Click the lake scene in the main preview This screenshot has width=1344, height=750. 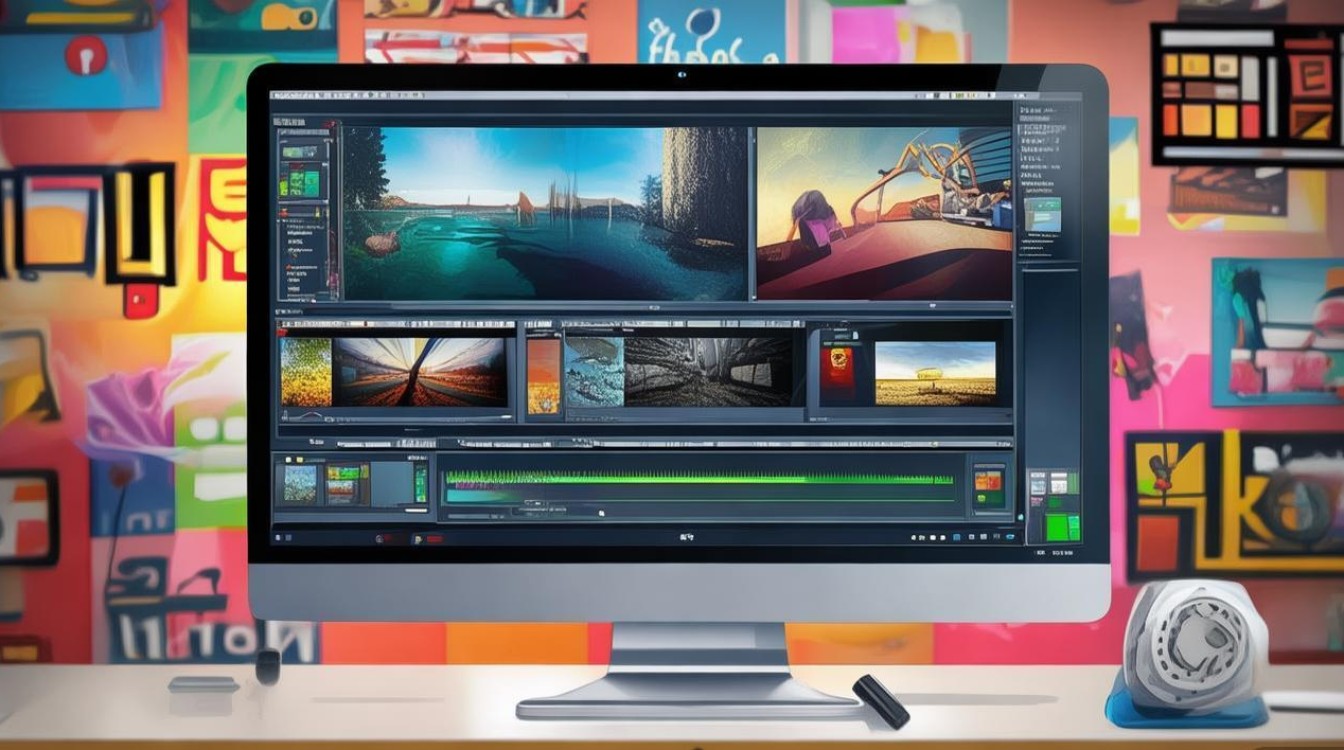click(x=545, y=213)
